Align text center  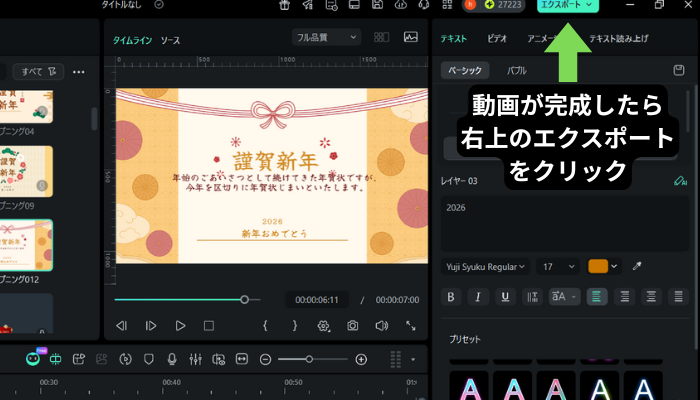pyautogui.click(x=651, y=297)
